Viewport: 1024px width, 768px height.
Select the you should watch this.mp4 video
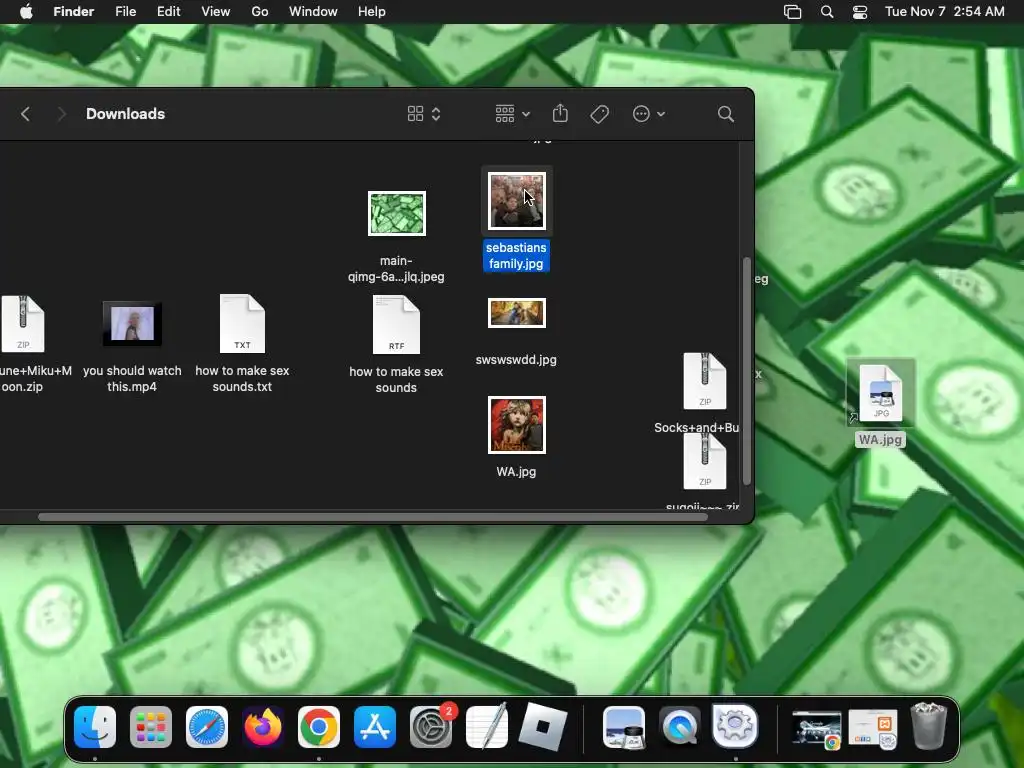point(133,324)
